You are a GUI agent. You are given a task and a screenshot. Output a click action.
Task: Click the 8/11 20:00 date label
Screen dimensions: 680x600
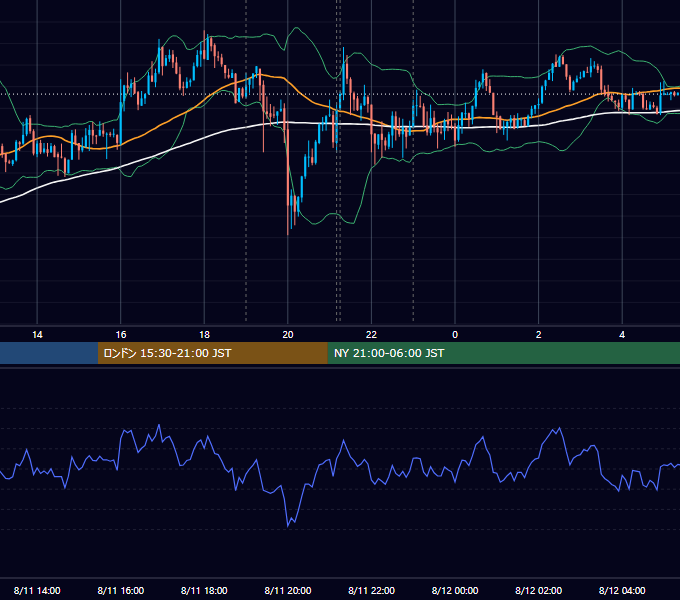click(x=288, y=590)
